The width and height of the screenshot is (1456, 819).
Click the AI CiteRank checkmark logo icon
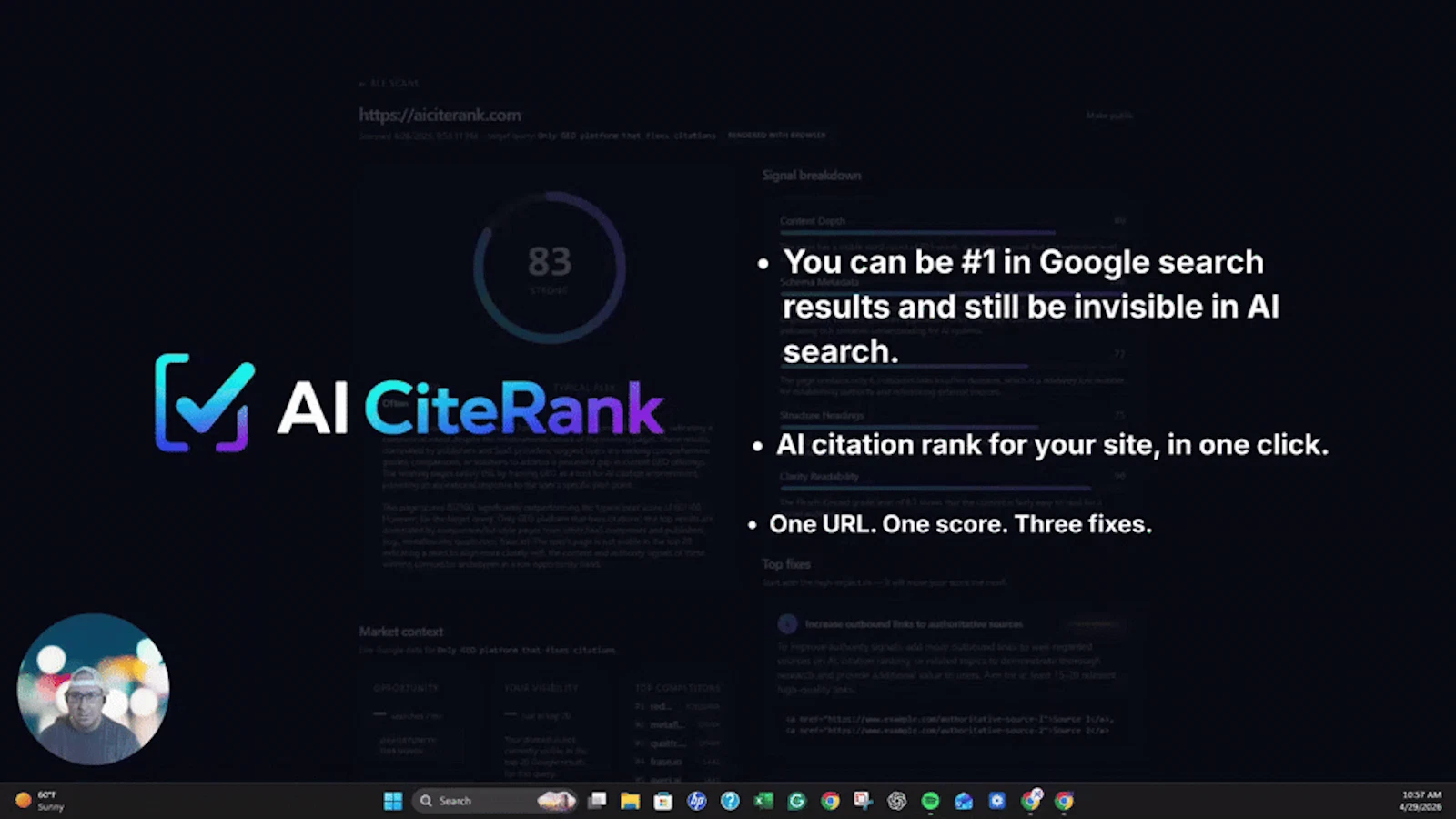click(x=205, y=402)
